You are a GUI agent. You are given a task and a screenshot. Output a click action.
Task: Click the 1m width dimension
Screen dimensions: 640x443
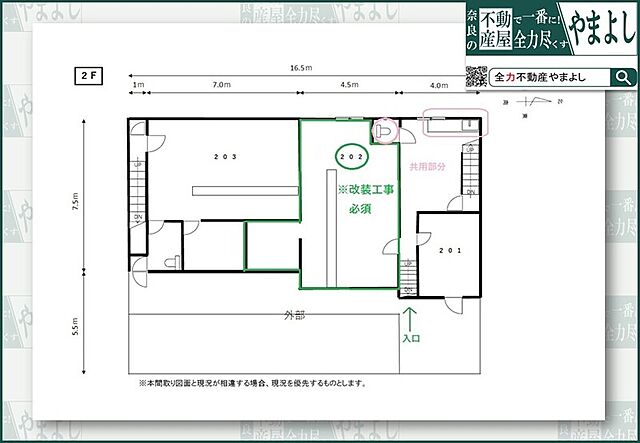click(138, 85)
